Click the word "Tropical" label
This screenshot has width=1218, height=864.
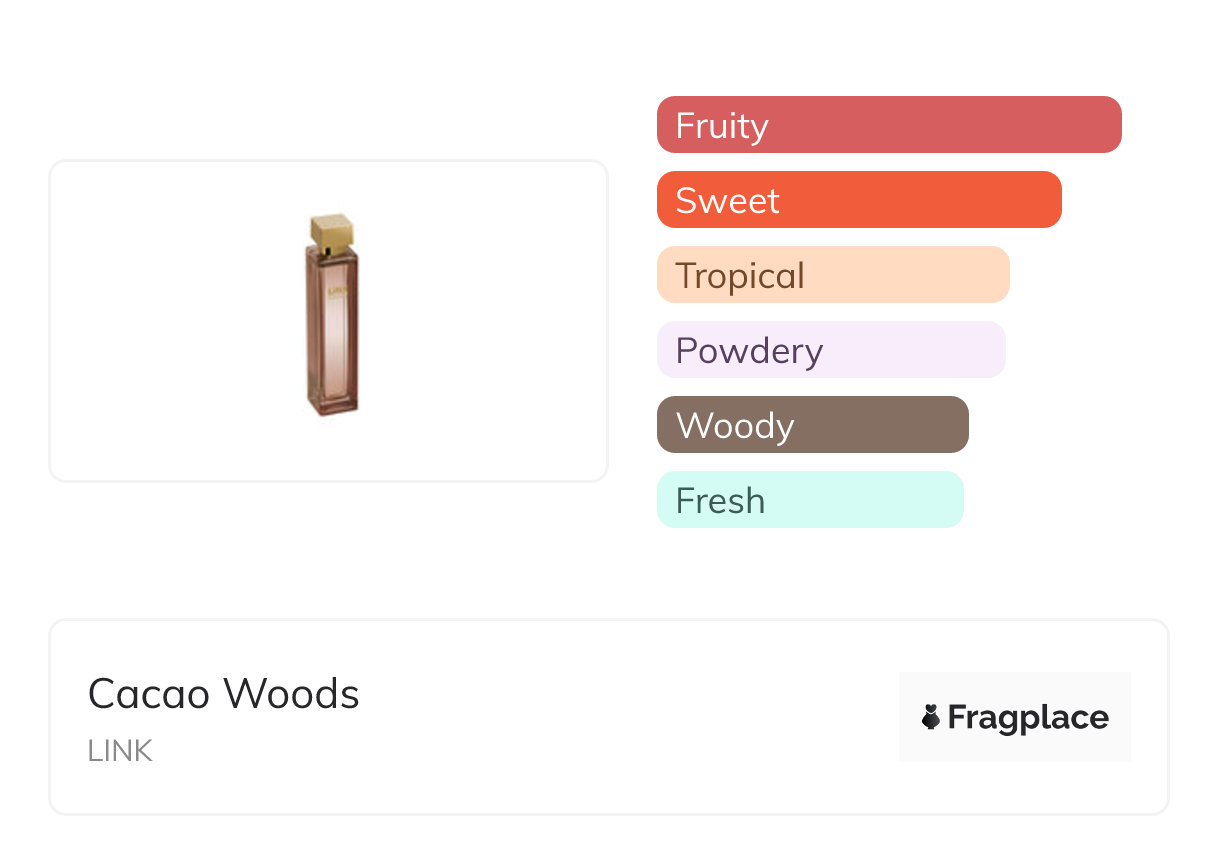[740, 276]
